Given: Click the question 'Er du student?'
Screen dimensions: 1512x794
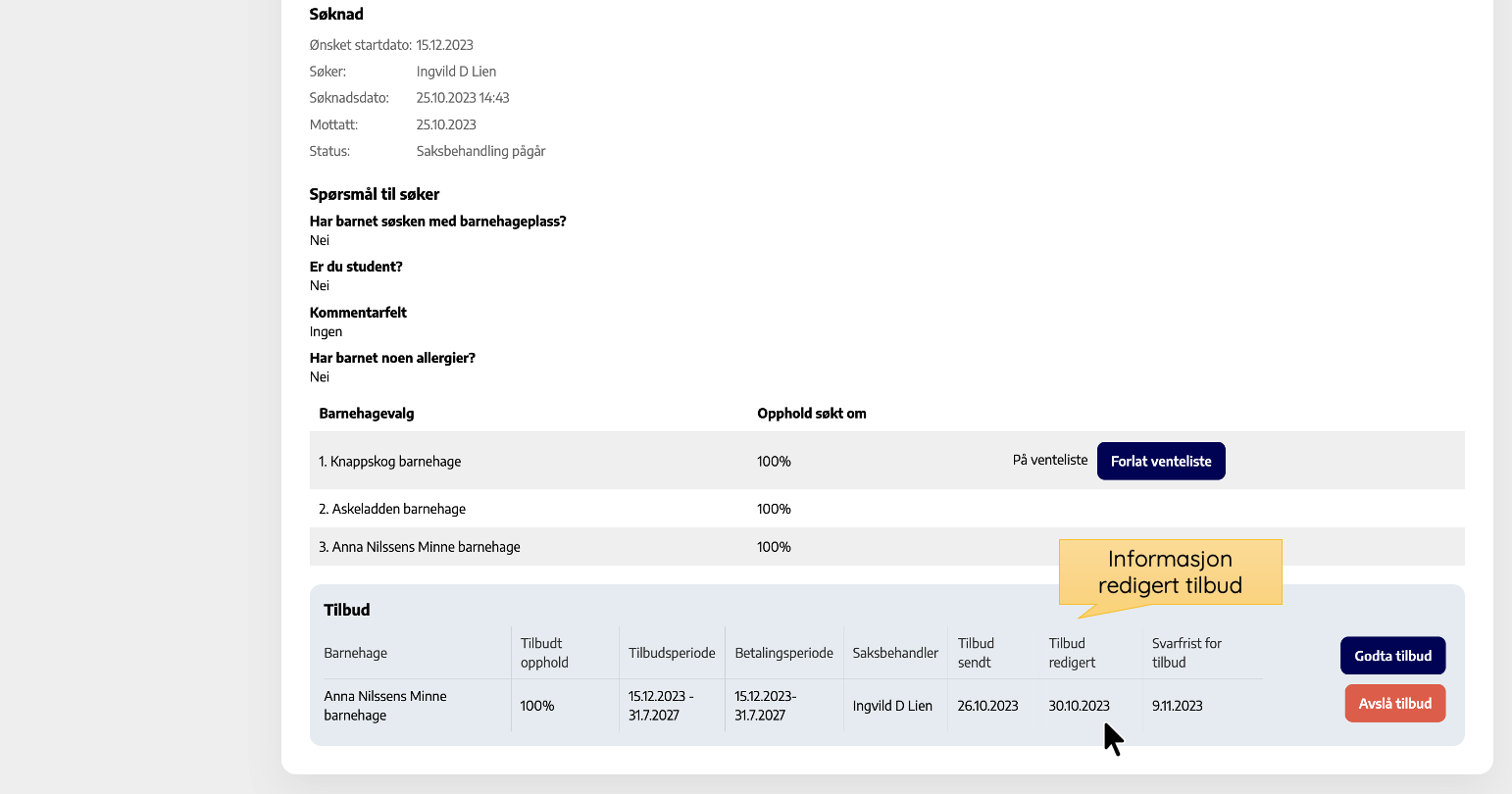Looking at the screenshot, I should pos(356,267).
